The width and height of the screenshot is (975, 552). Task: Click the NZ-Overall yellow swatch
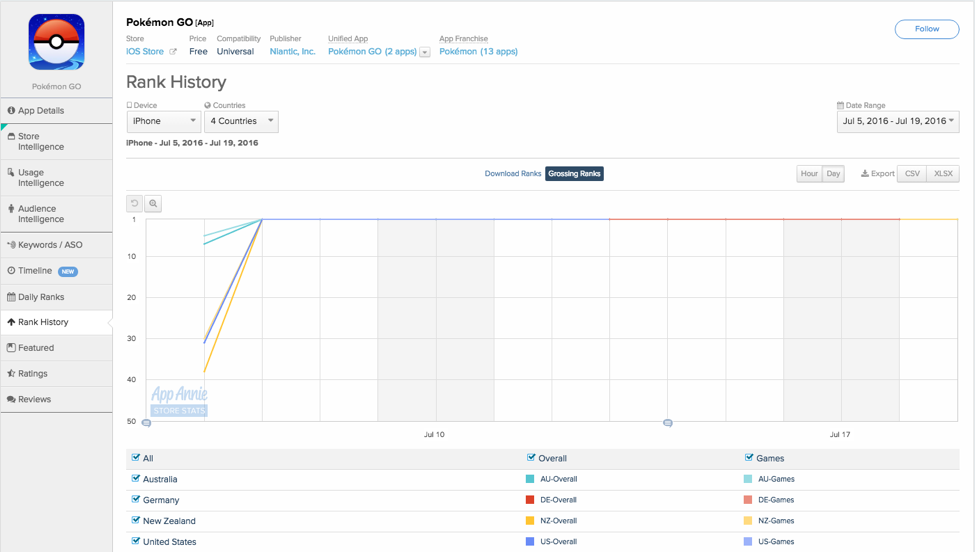point(530,521)
